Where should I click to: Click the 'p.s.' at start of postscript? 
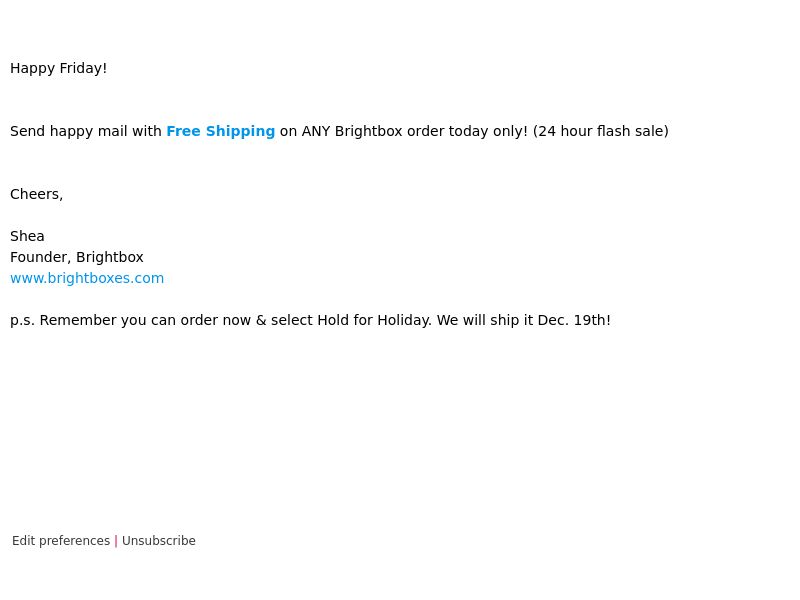(x=22, y=320)
